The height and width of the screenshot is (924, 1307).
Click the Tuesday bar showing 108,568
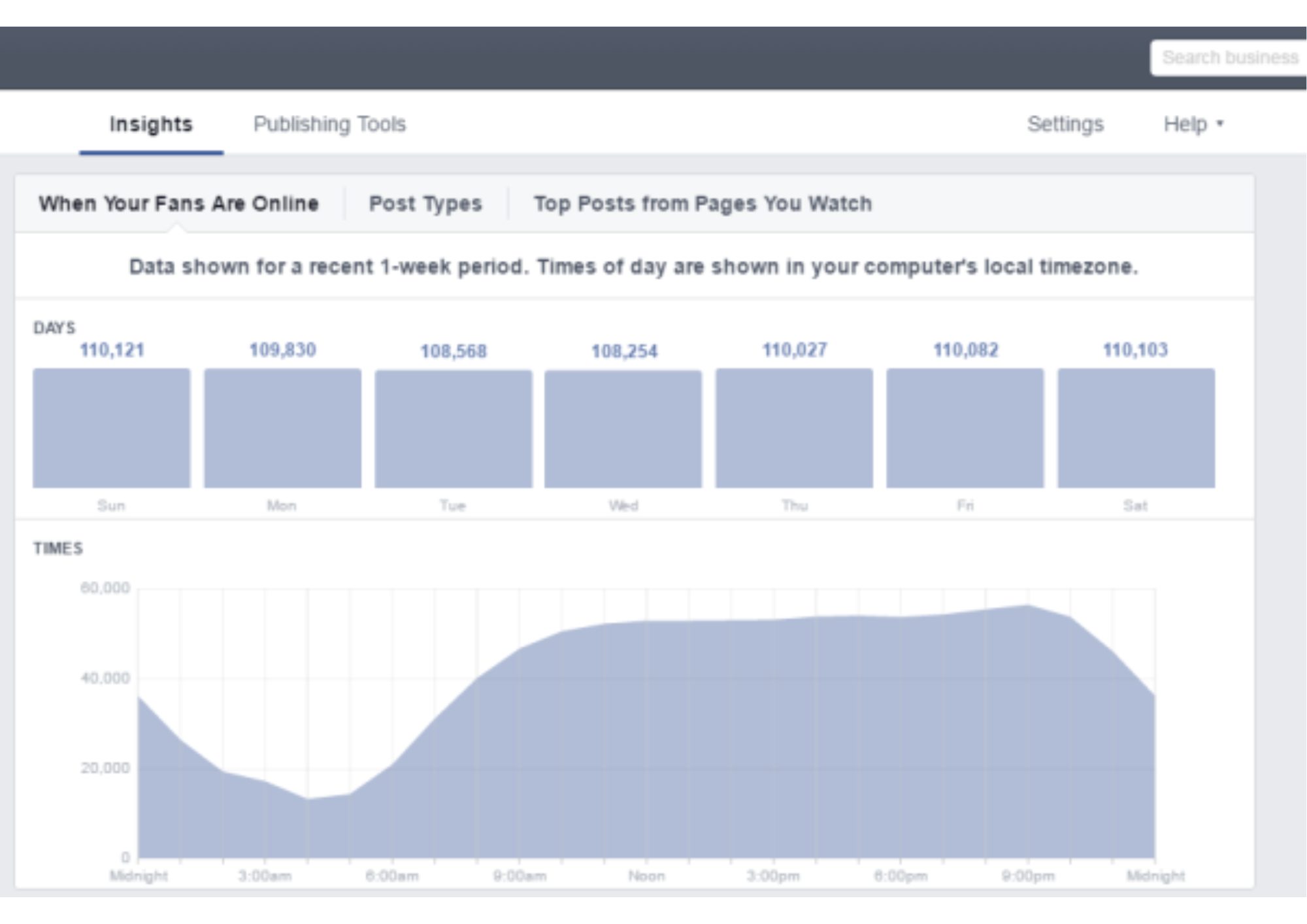[x=454, y=429]
